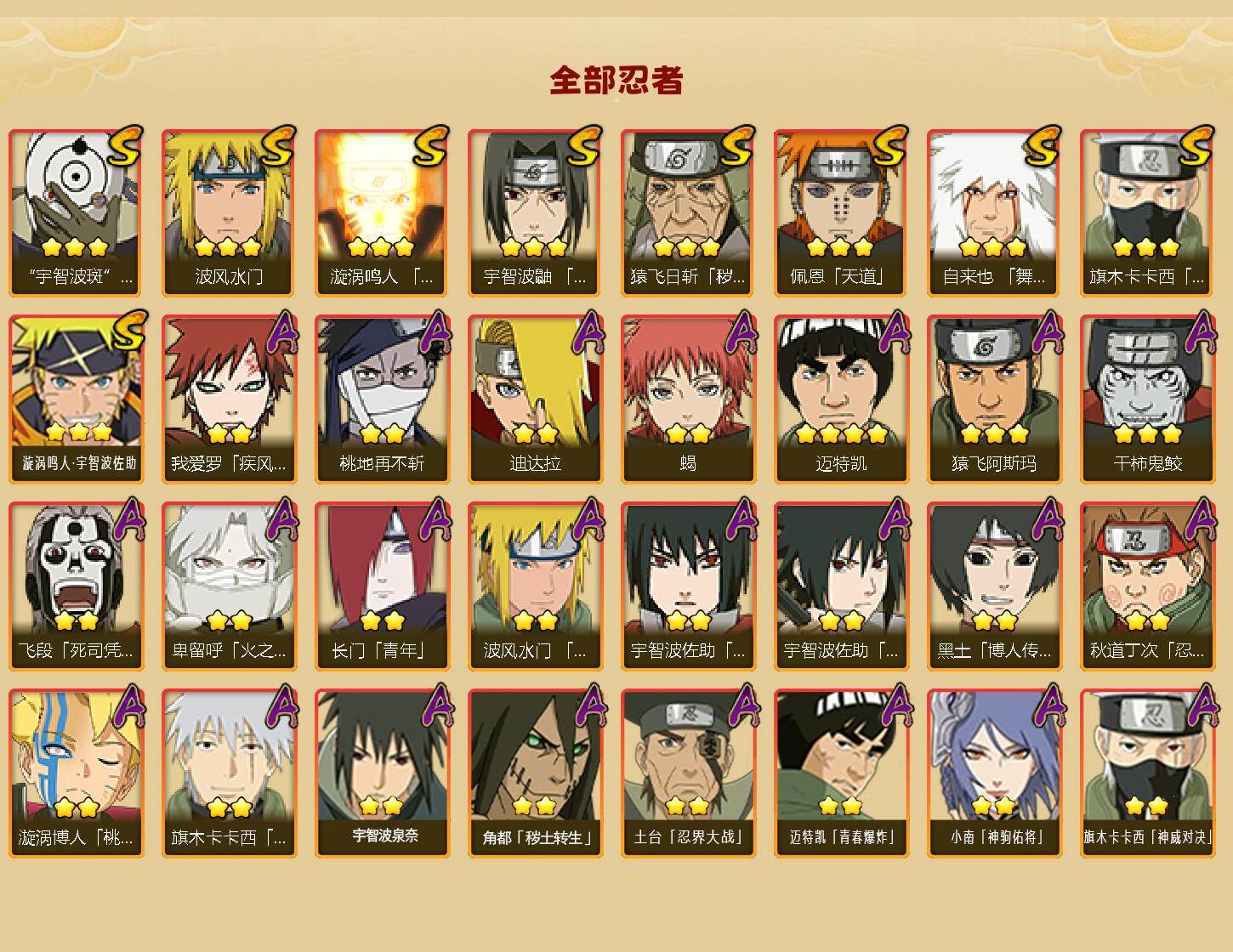Open the 漩涡鸣人·宇智波佐助 card
Screen dimensions: 1233x952
tap(76, 399)
